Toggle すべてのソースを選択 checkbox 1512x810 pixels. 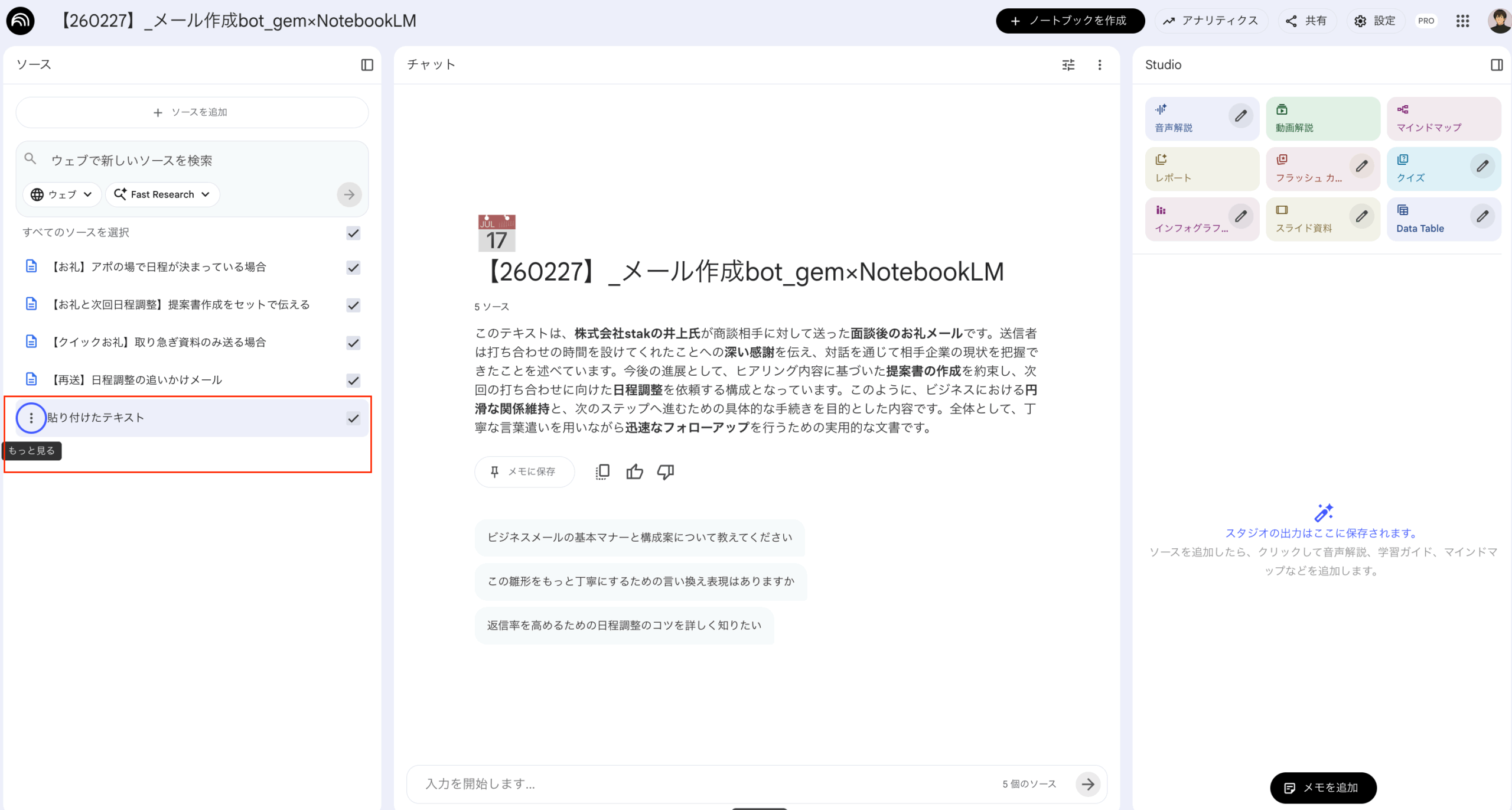coord(353,233)
